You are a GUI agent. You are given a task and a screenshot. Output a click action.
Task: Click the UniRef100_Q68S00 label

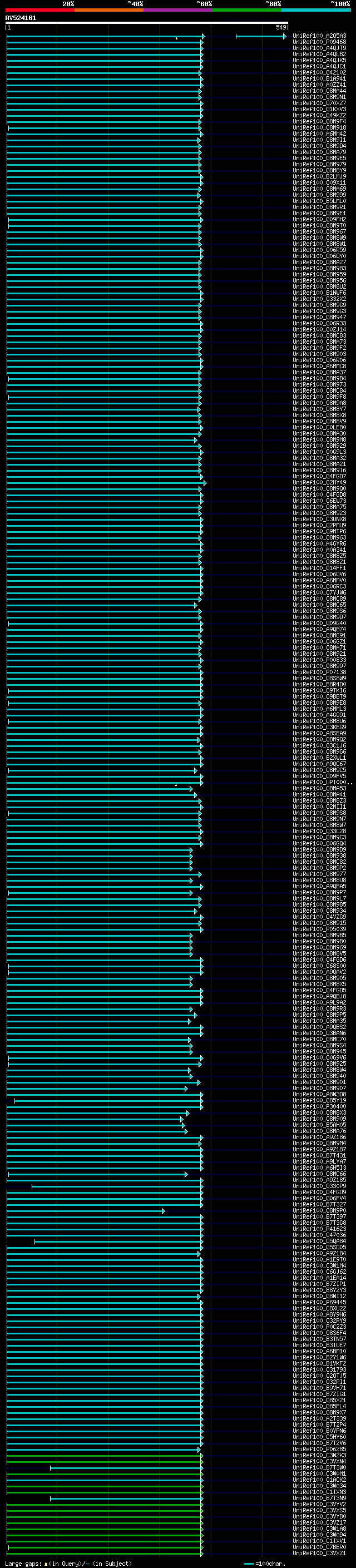point(319,966)
